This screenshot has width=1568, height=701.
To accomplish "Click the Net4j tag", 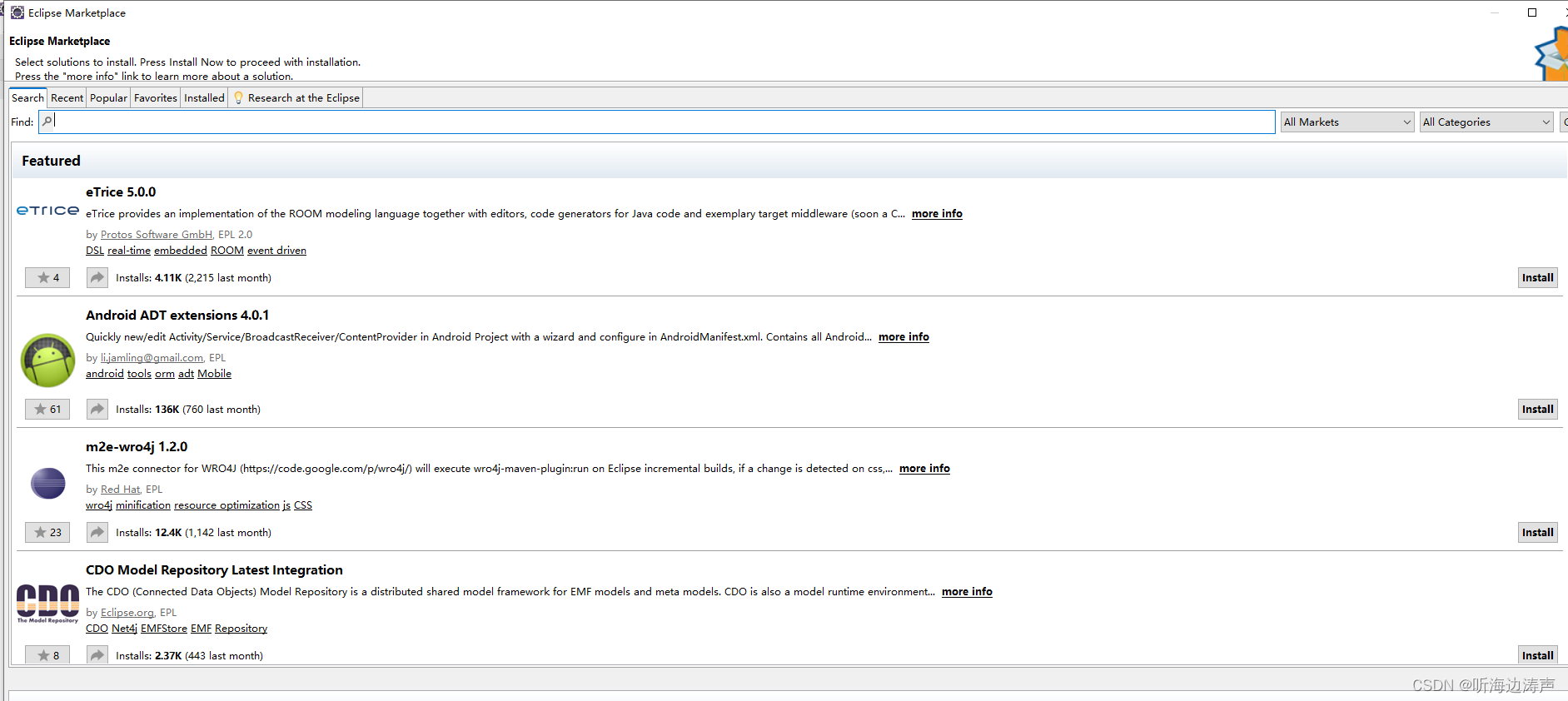I will click(124, 629).
